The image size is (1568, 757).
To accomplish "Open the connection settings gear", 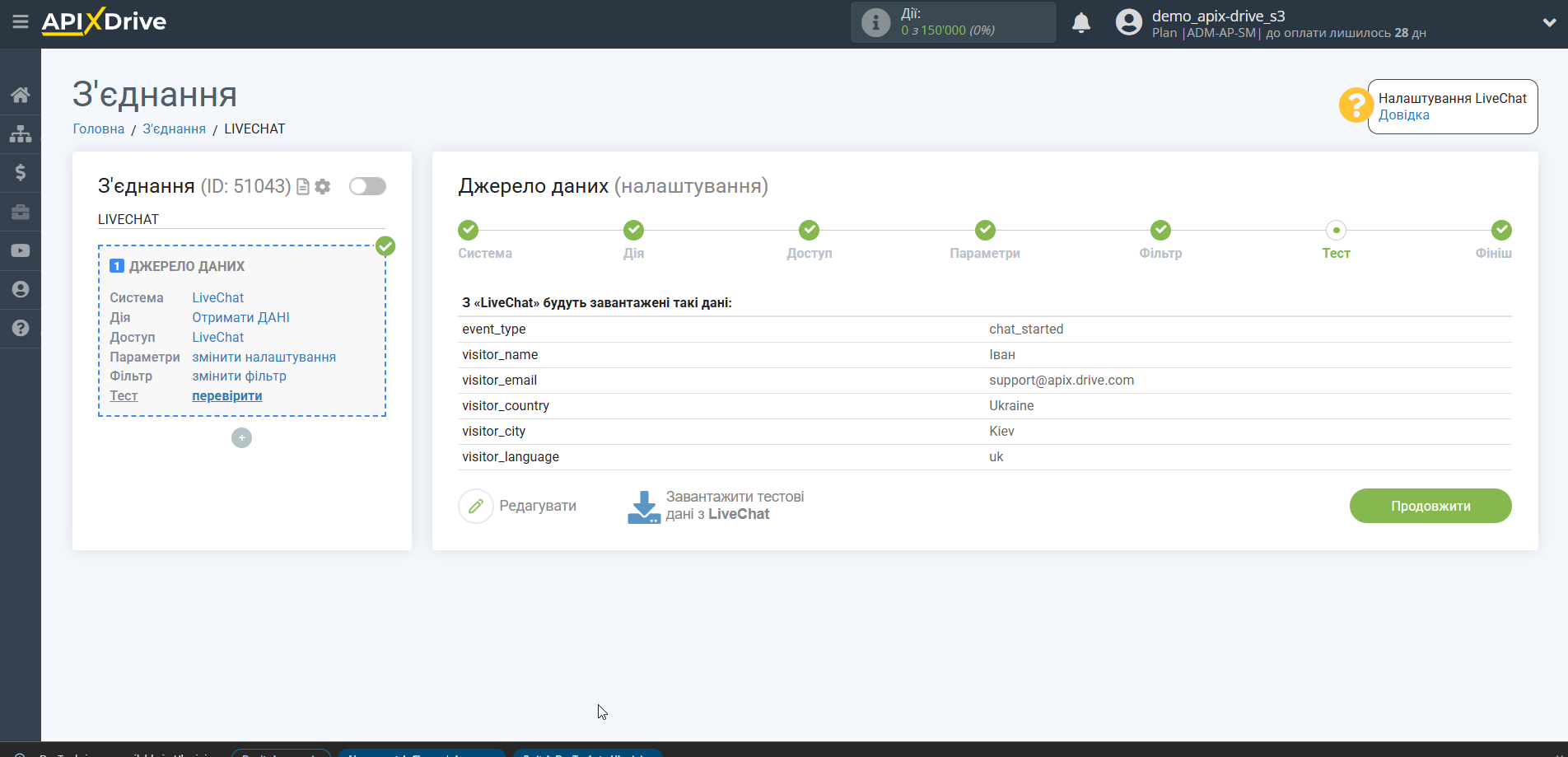I will [323, 187].
